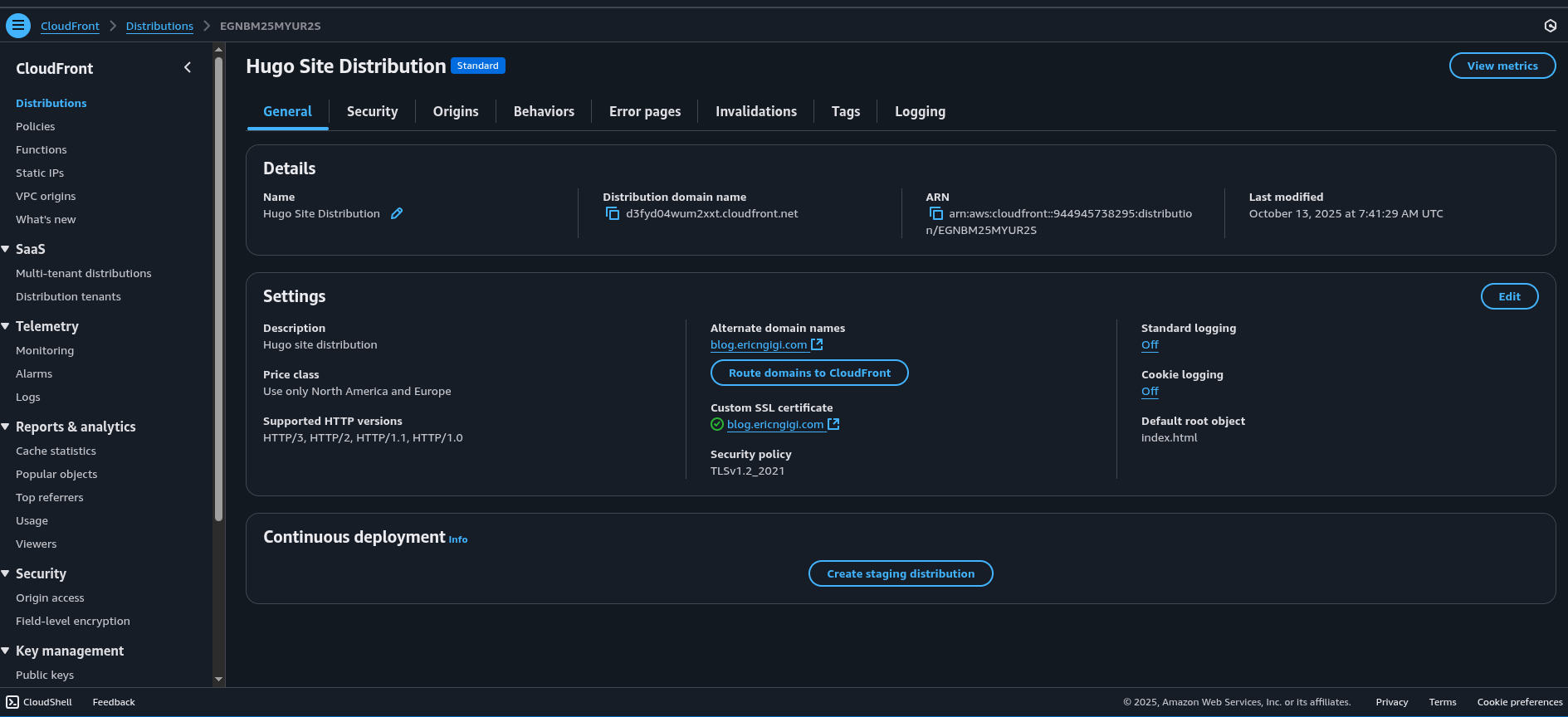This screenshot has width=1568, height=717.
Task: Go to Static IPs in the sidebar
Action: pyautogui.click(x=40, y=173)
